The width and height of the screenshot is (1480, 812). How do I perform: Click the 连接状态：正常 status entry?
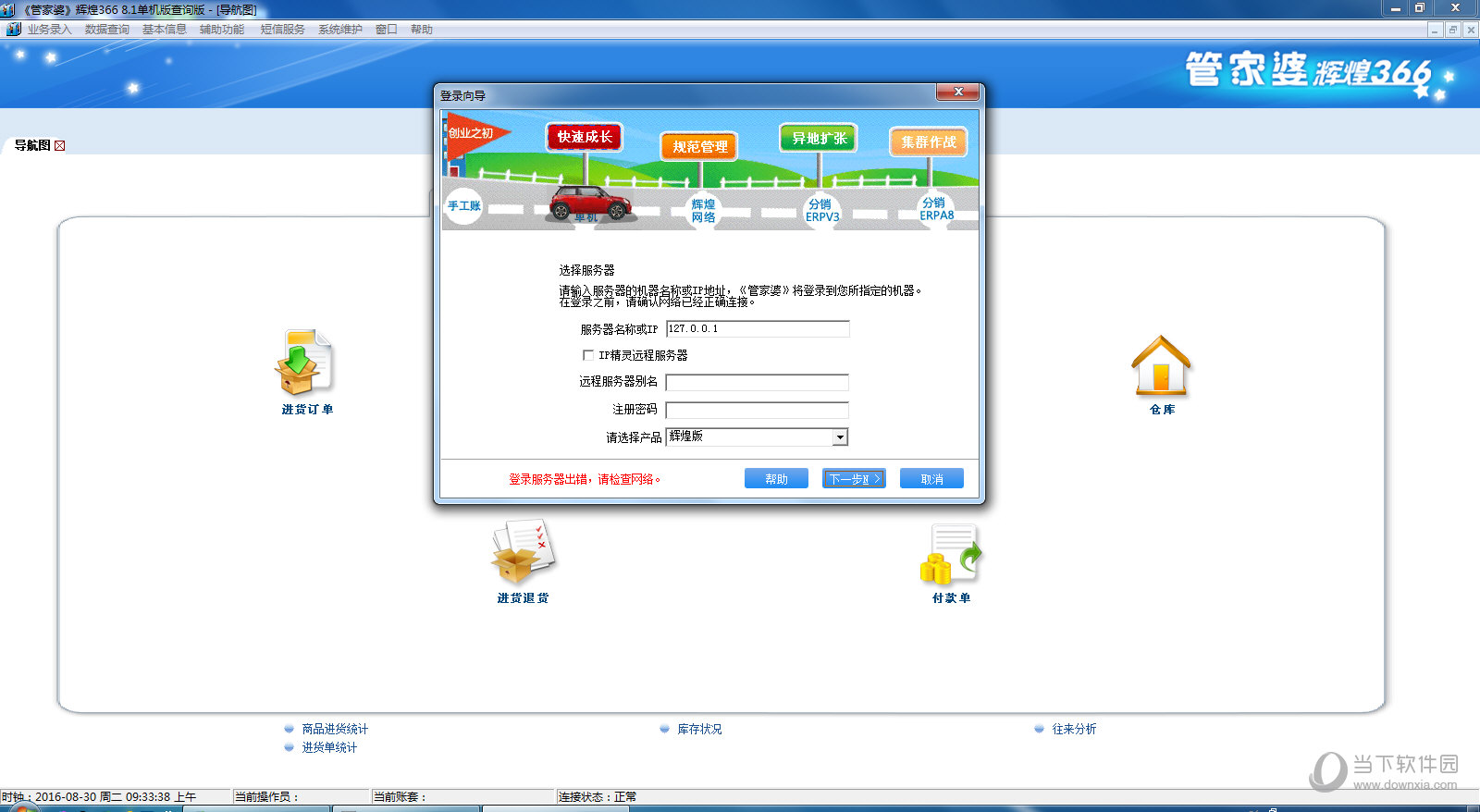(x=598, y=796)
